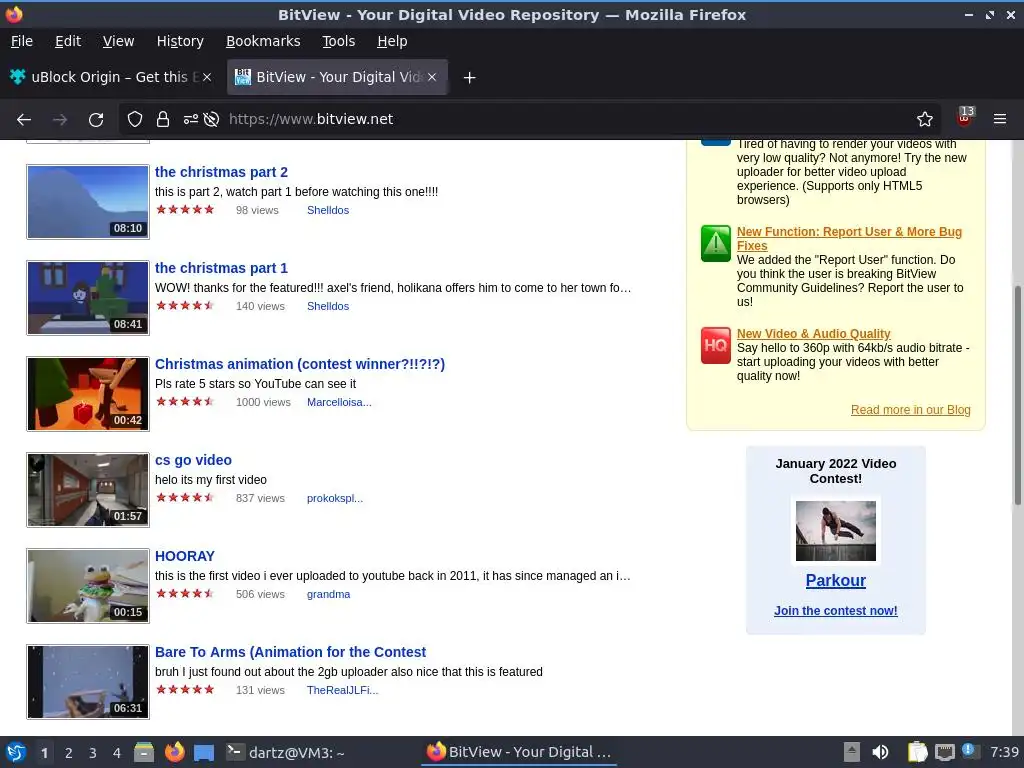This screenshot has height=768, width=1024.
Task: Click the page vertical scrollbar thumb
Action: pos(1017,395)
